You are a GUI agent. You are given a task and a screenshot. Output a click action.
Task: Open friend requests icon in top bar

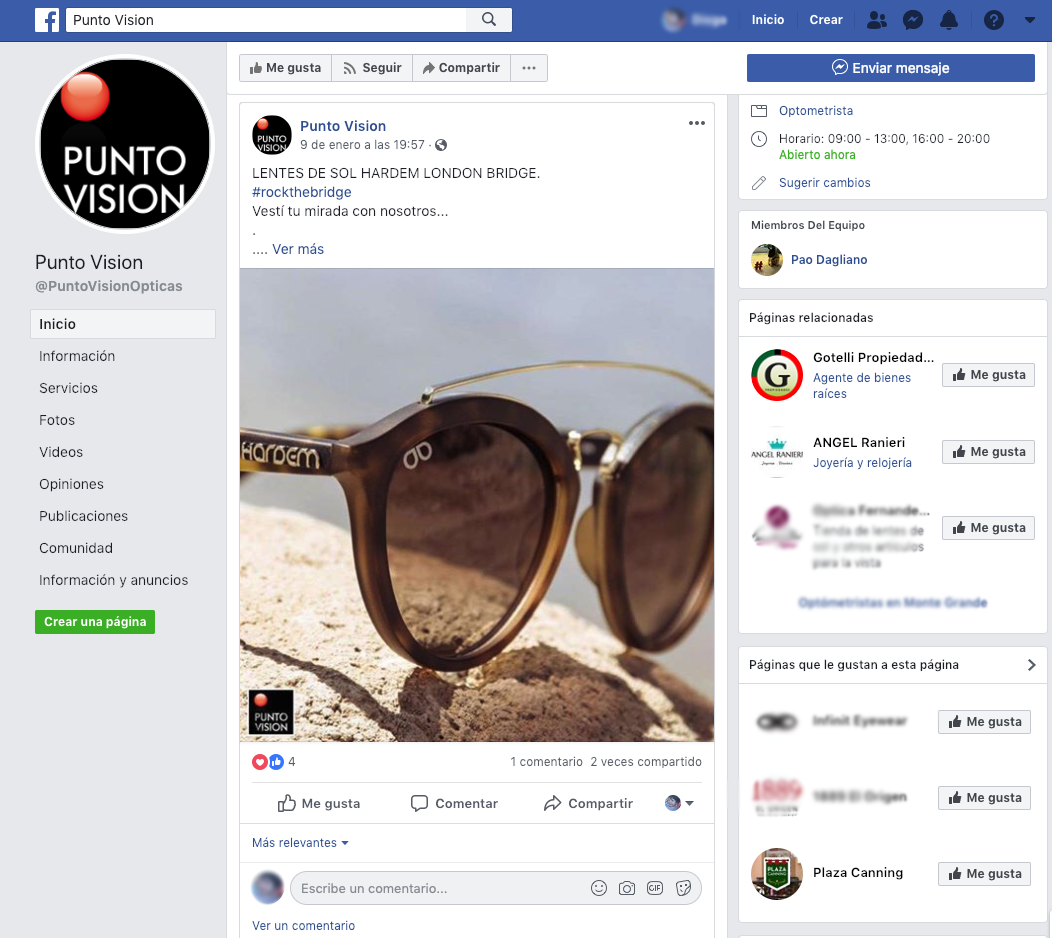tap(876, 20)
